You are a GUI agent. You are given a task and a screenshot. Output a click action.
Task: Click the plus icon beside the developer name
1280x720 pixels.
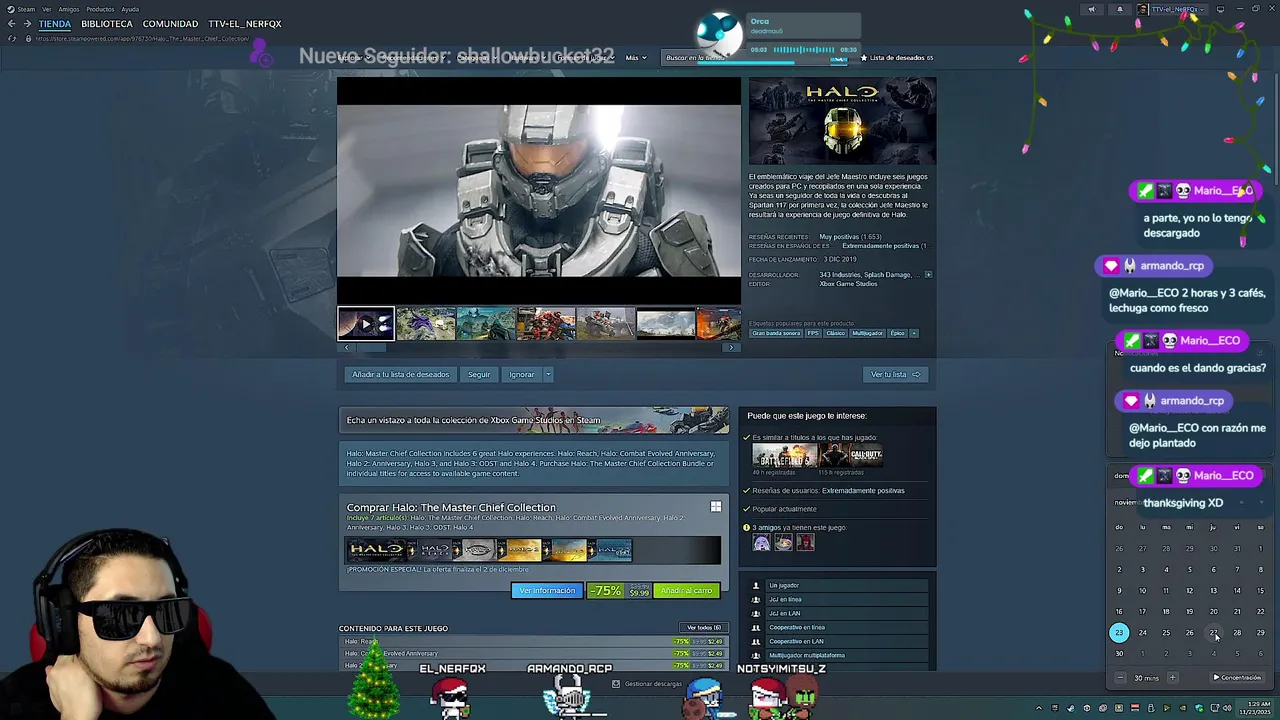[x=928, y=274]
